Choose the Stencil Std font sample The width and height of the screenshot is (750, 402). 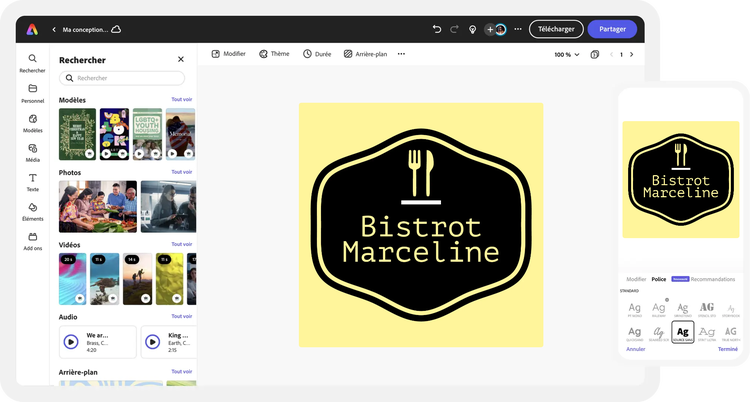pyautogui.click(x=707, y=309)
